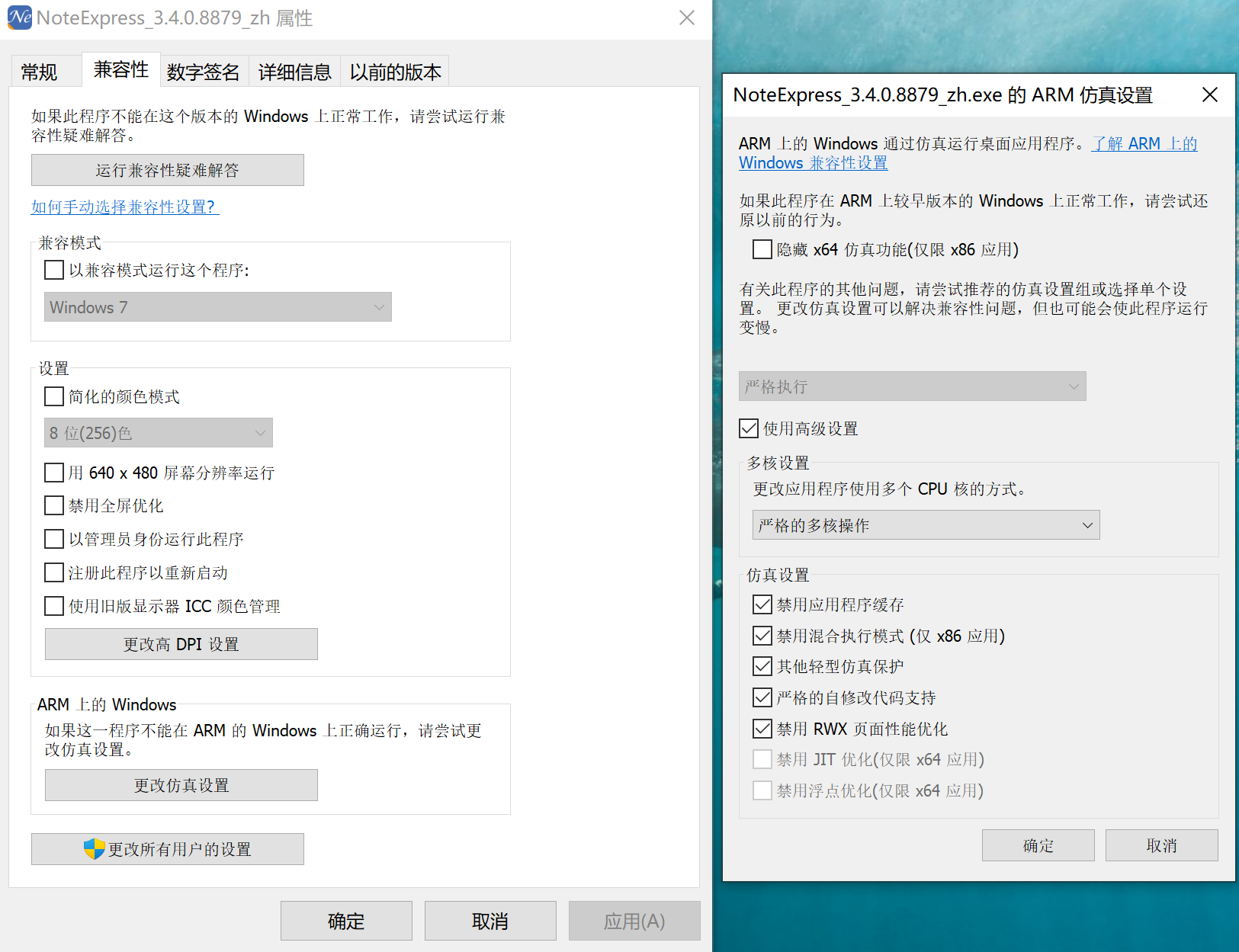This screenshot has width=1239, height=952.
Task: Check 隐藏 x64 仿真功能(仅限 x86 应用)
Action: coord(762,249)
